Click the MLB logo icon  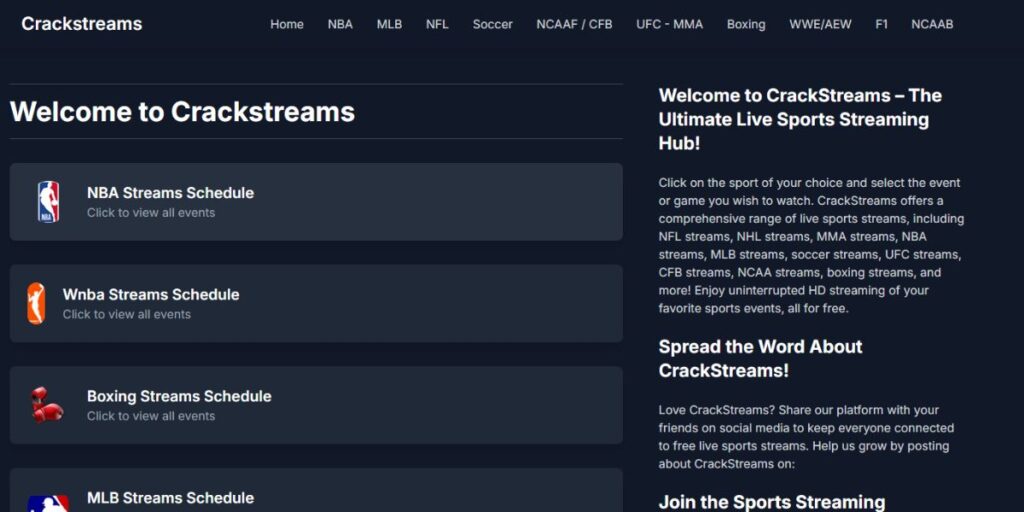(x=48, y=504)
